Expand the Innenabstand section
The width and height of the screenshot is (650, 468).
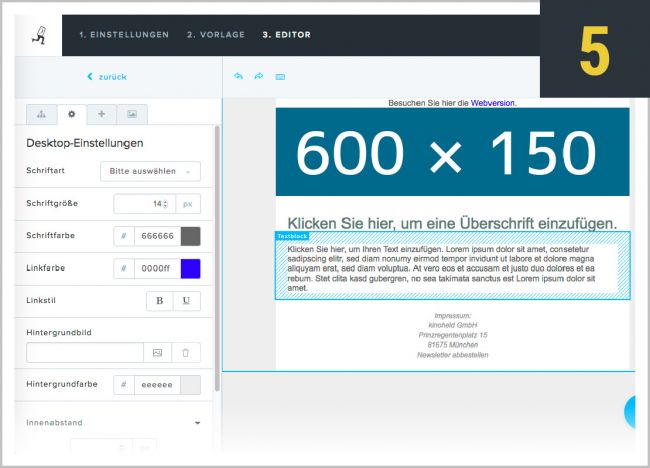198,423
